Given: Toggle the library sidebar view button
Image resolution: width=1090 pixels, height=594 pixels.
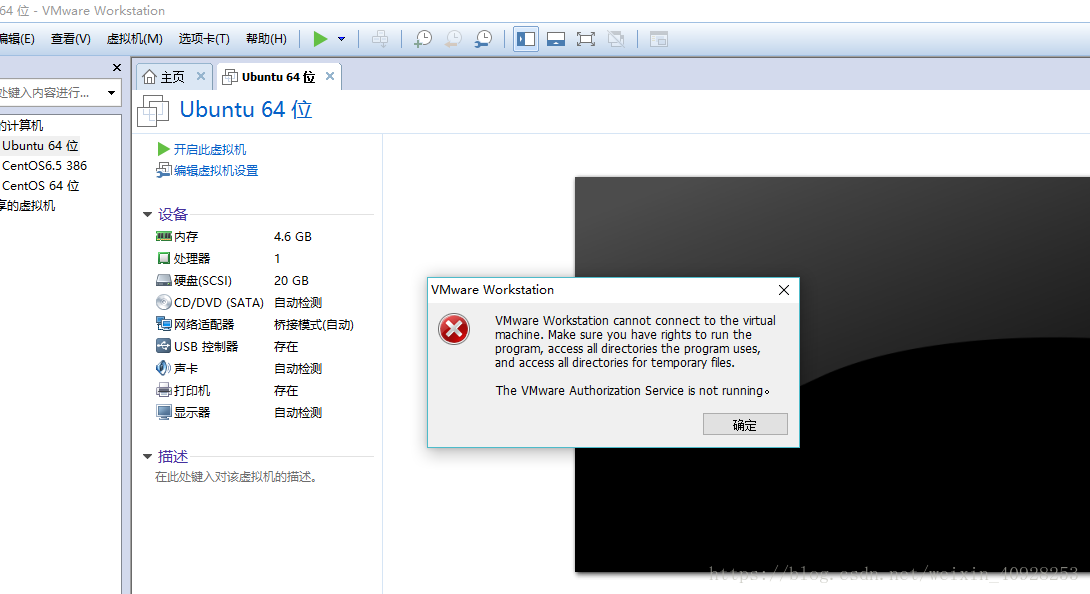Looking at the screenshot, I should coord(526,39).
